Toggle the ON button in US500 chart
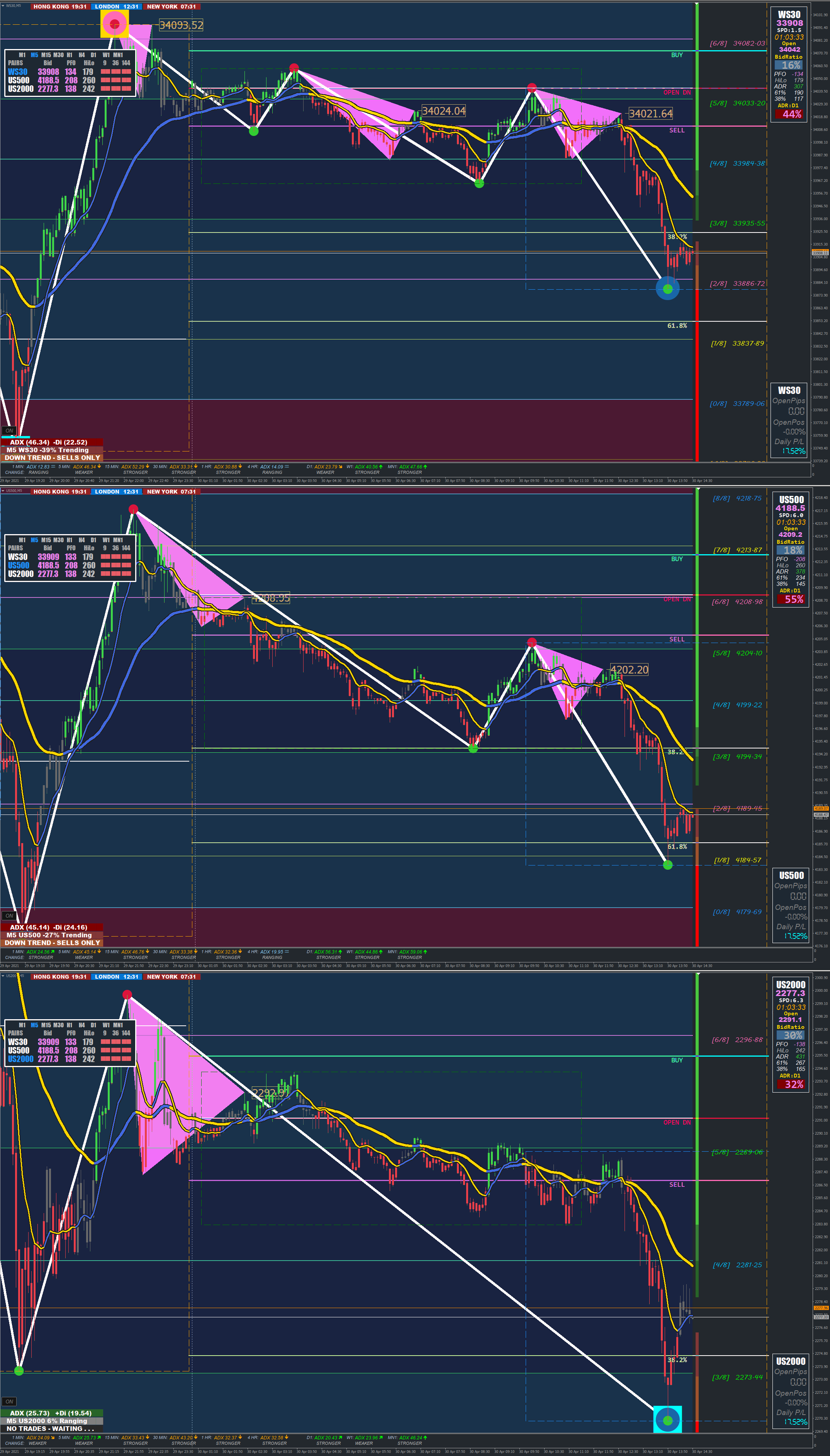Viewport: 830px width, 1456px height. 9,916
